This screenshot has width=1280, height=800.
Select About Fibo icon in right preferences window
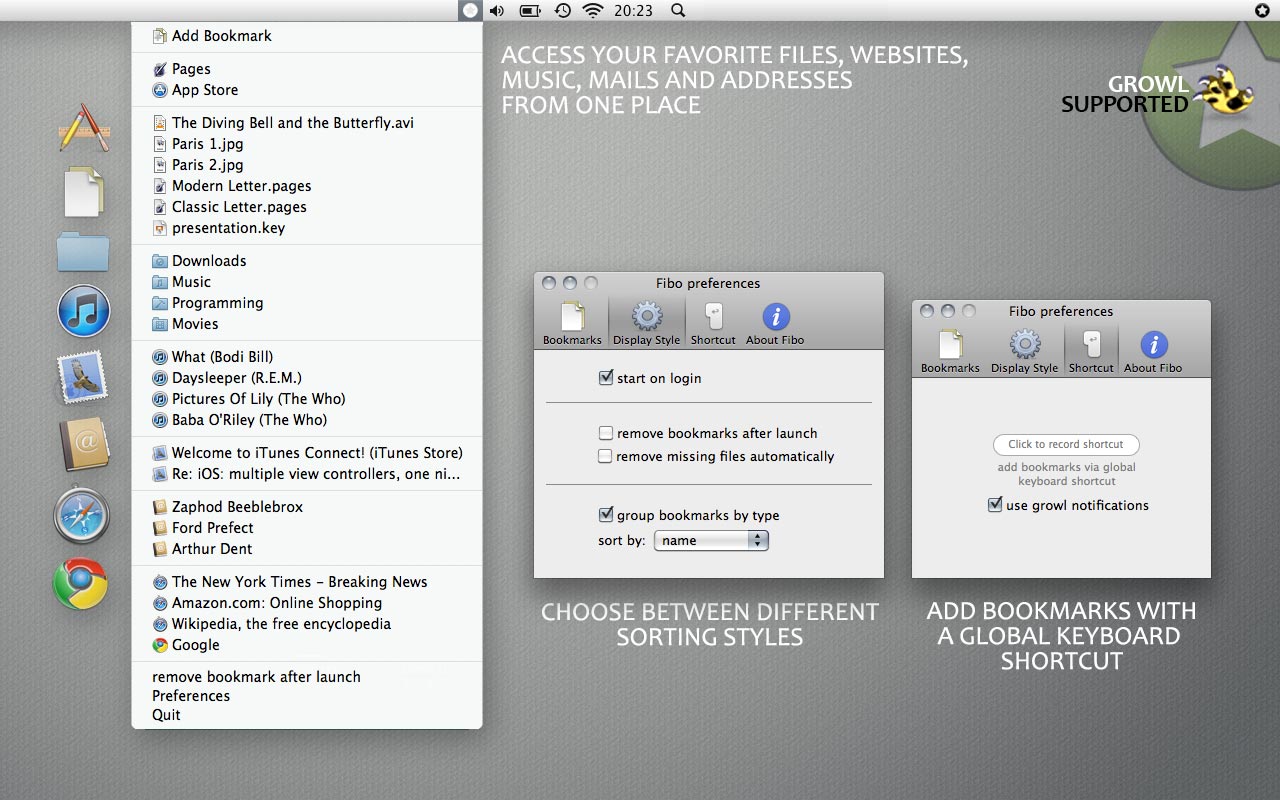1153,351
